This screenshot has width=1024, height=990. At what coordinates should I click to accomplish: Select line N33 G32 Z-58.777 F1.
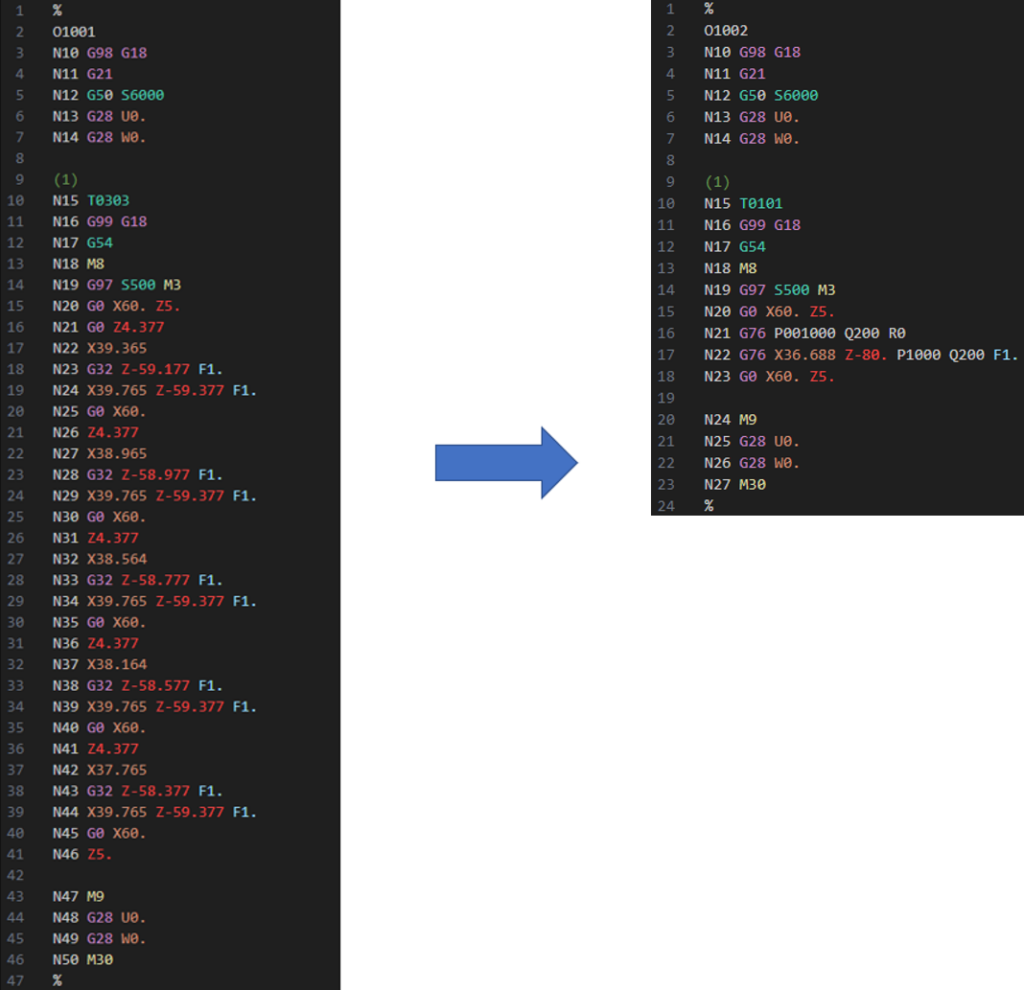[137, 580]
